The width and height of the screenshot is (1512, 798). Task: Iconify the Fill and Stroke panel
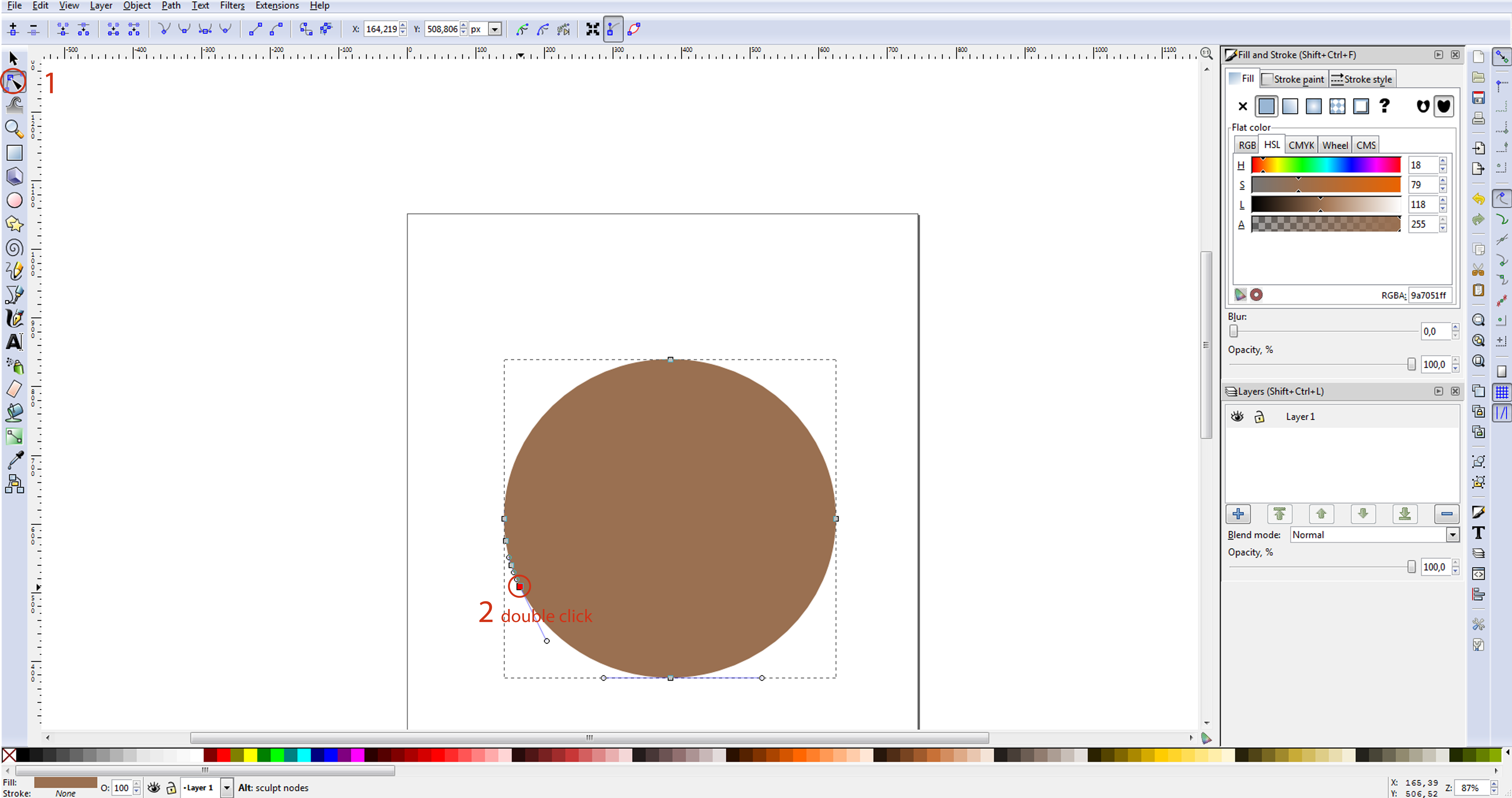[1439, 55]
